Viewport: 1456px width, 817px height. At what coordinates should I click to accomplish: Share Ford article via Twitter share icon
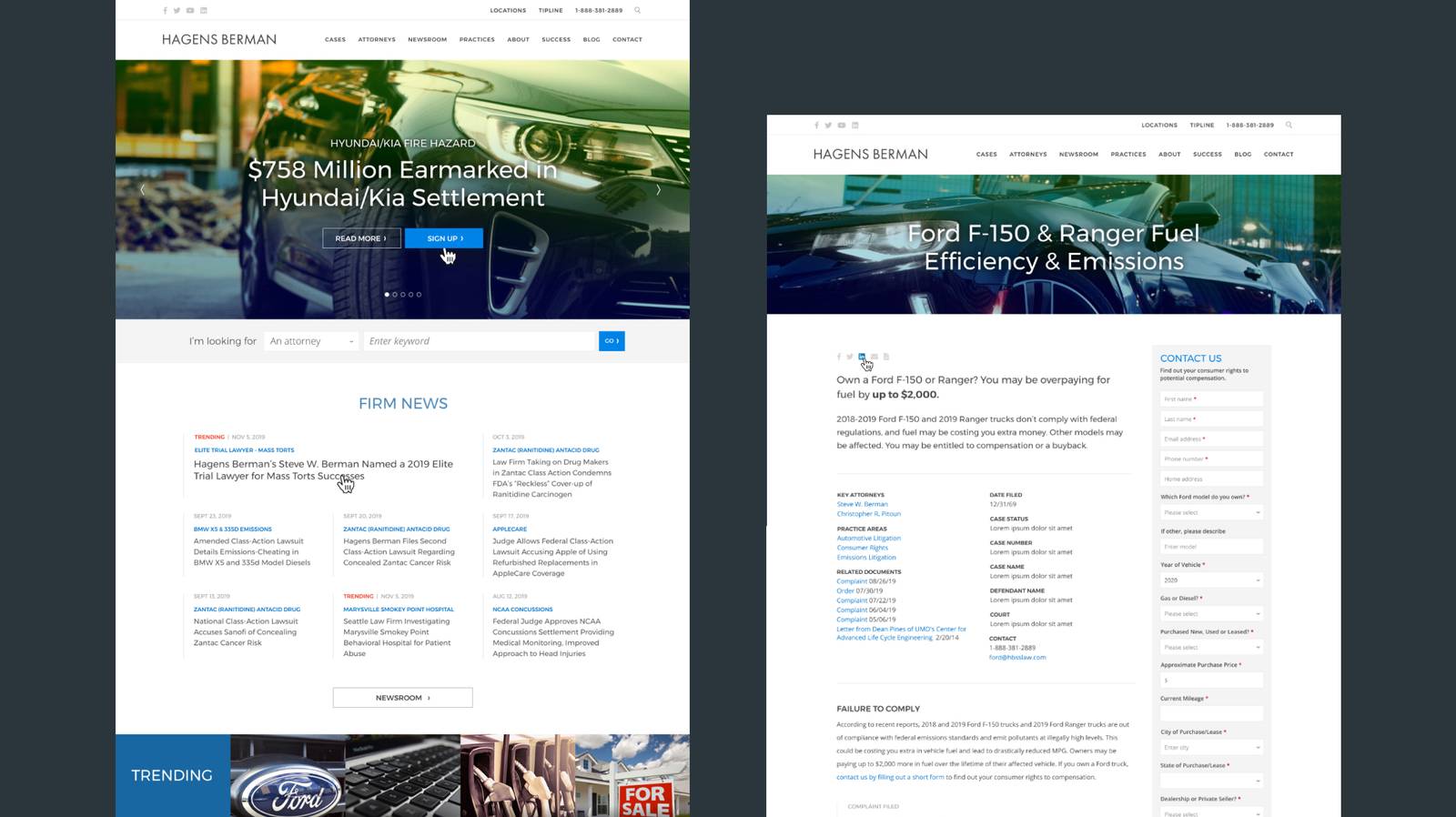(x=850, y=357)
